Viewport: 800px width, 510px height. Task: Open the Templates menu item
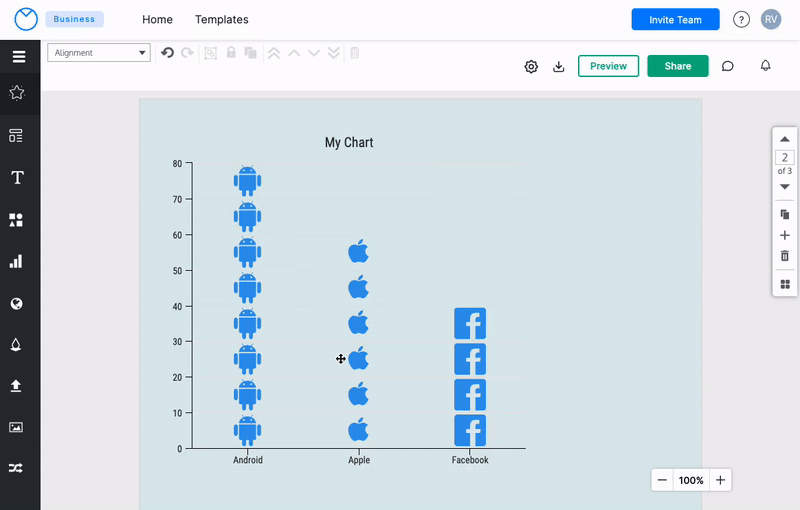(221, 19)
